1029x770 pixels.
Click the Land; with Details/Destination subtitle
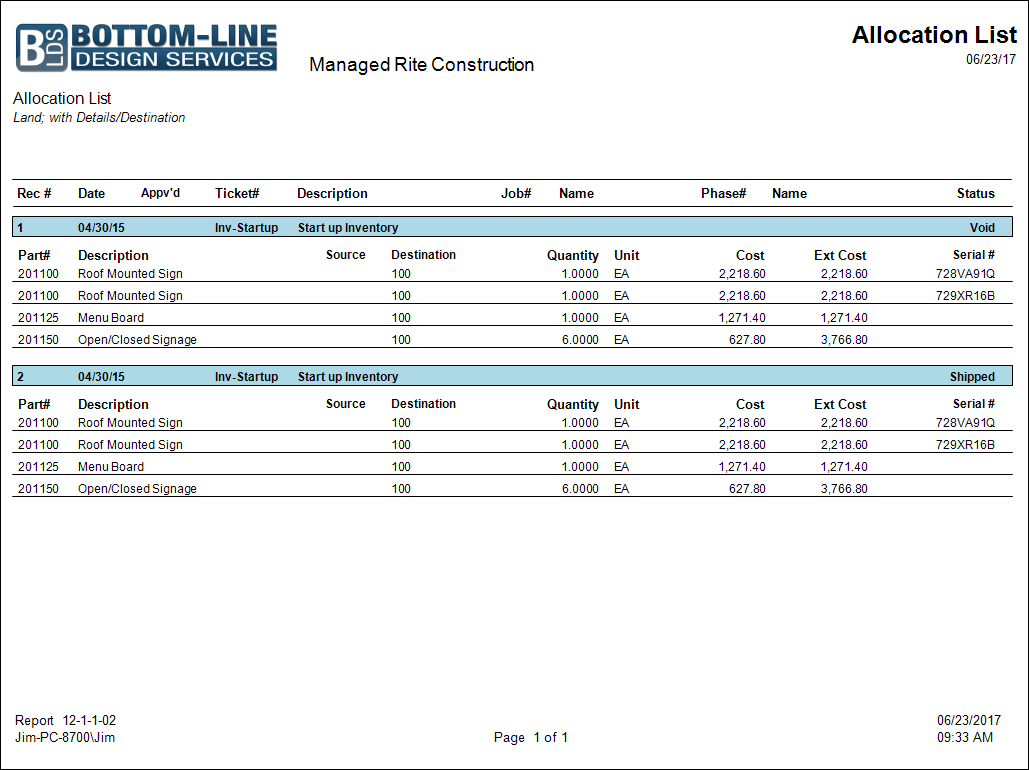pos(99,118)
